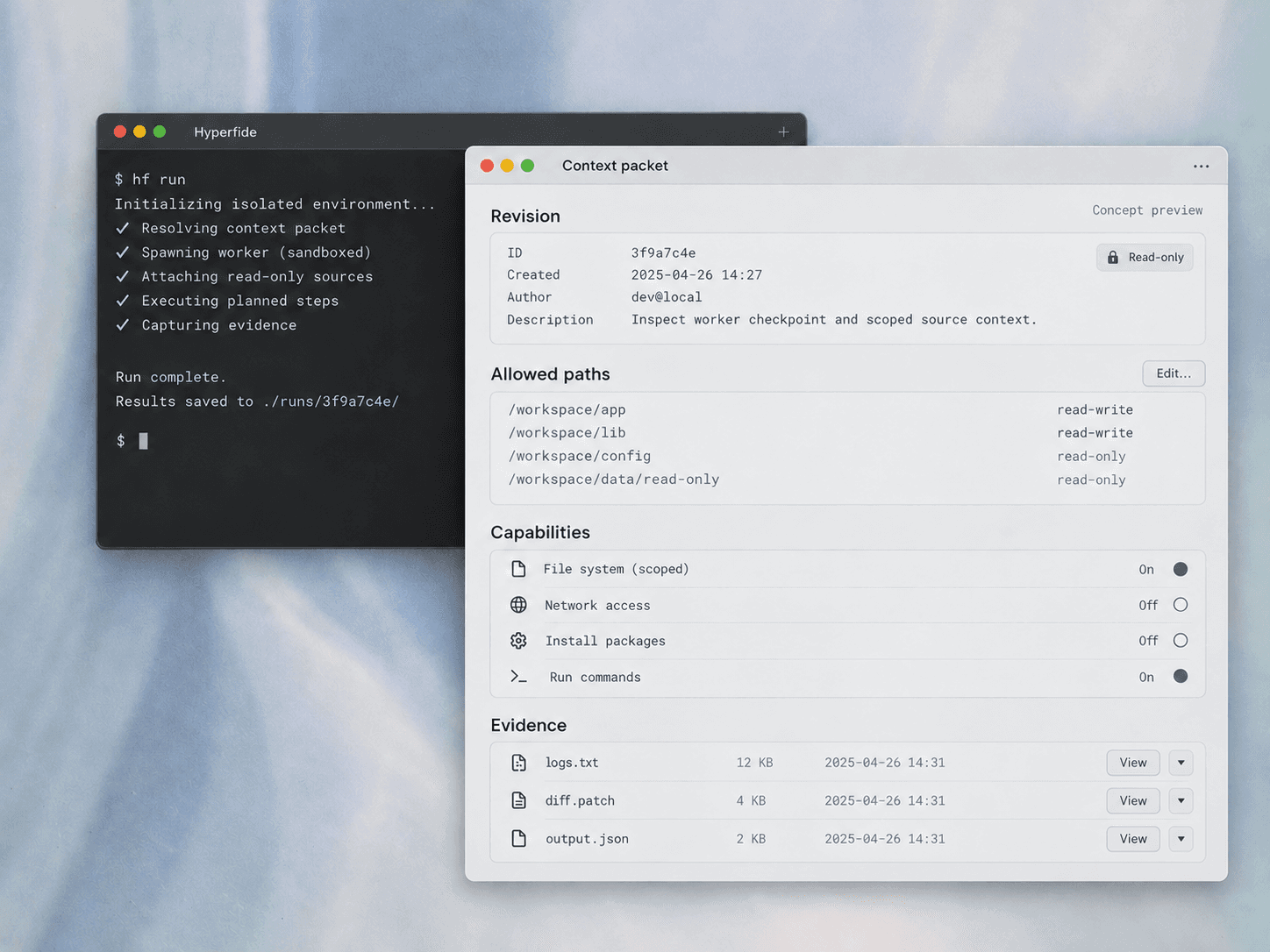Click the results path ./runs/3f9a7c4e/ in terminal
This screenshot has width=1270, height=952.
331,401
